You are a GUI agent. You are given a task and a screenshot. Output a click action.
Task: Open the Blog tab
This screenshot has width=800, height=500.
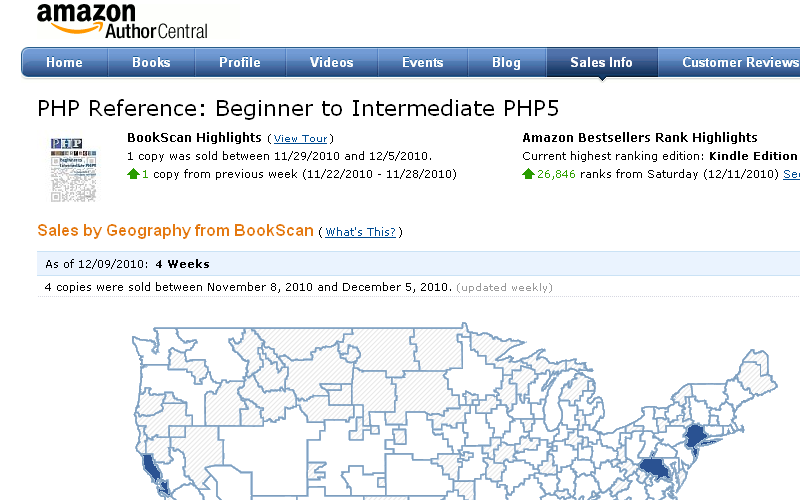tap(507, 62)
